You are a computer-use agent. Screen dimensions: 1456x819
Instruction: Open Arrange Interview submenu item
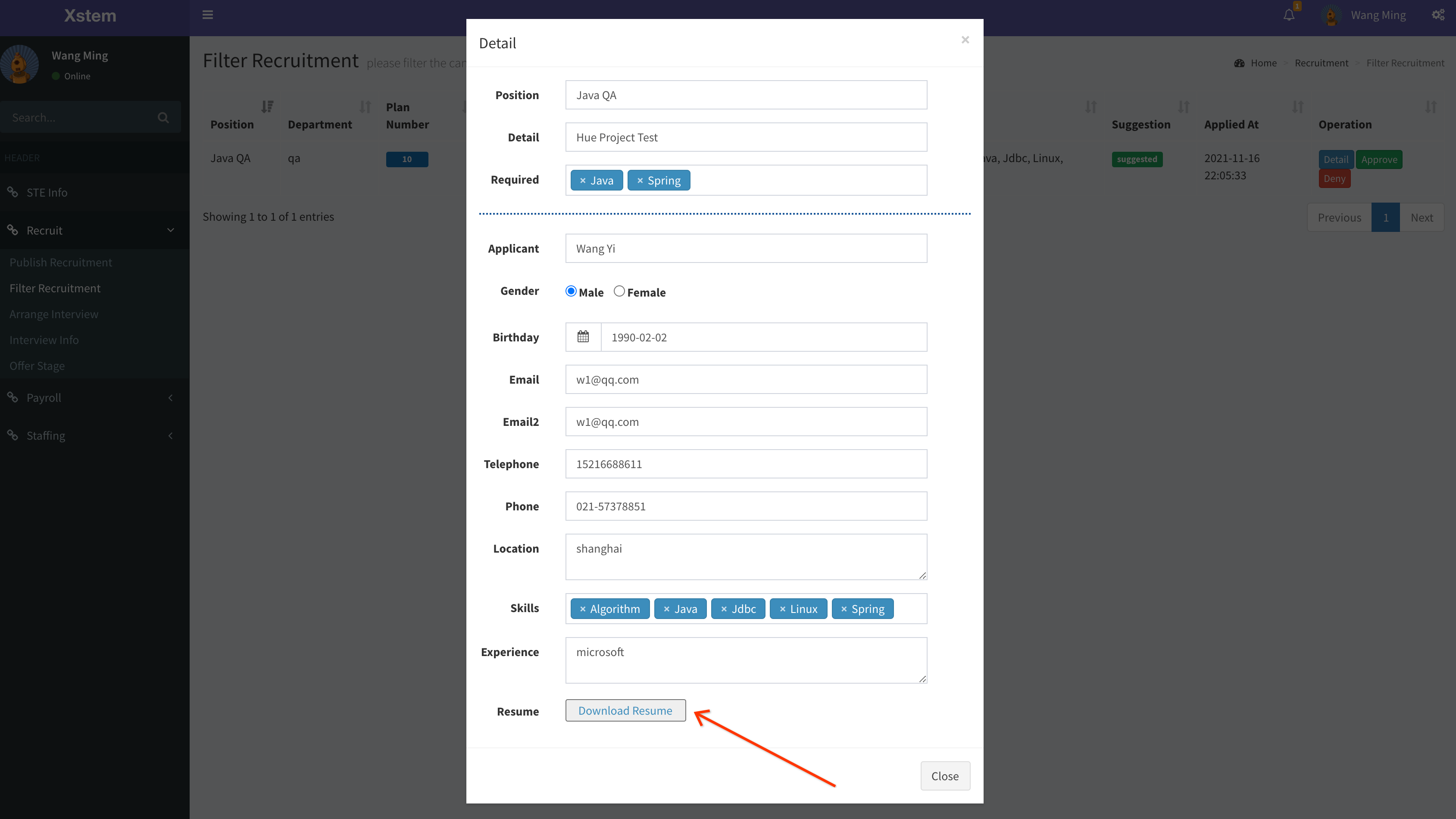(x=54, y=314)
